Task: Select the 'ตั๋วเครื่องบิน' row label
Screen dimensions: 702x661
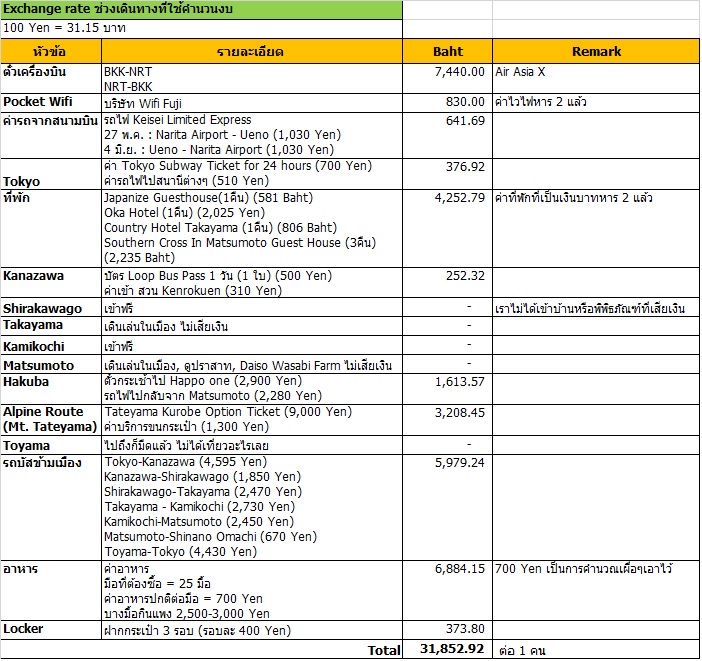Action: pyautogui.click(x=51, y=79)
